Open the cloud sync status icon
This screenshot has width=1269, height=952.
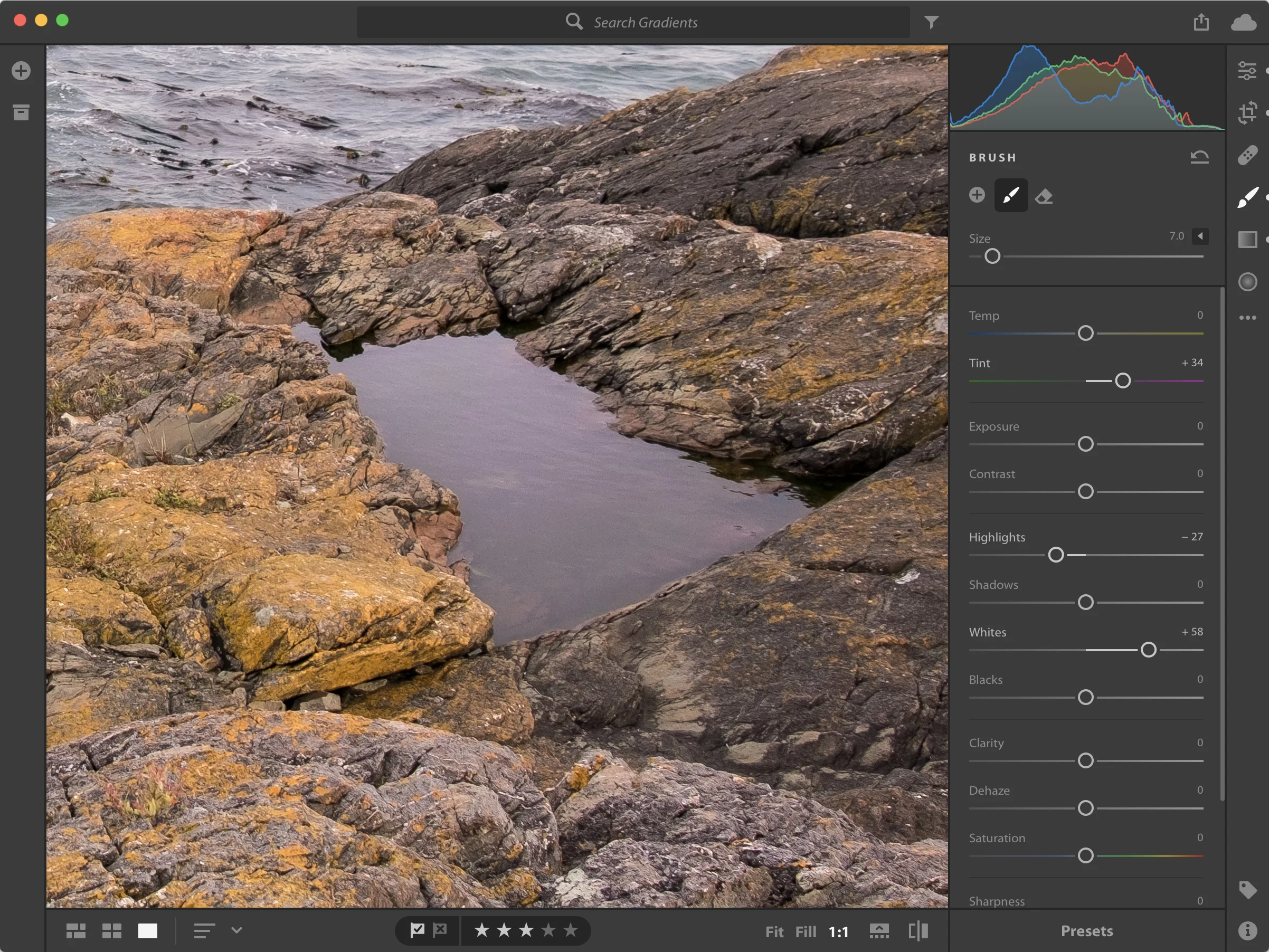[x=1243, y=22]
